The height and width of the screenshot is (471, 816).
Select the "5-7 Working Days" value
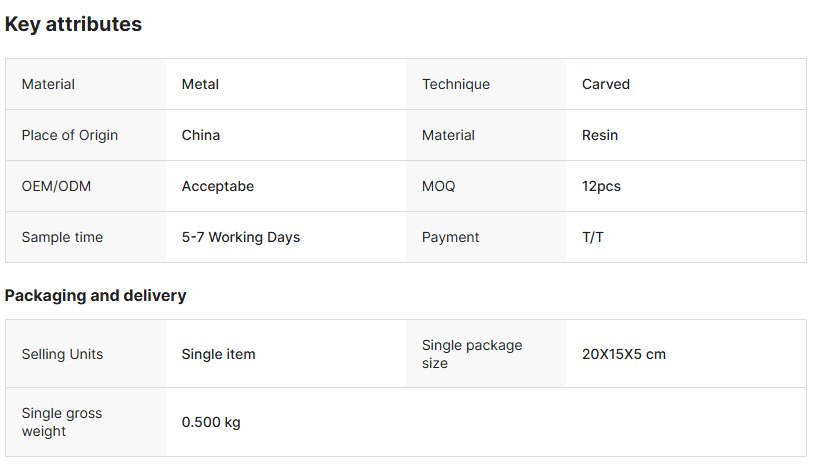pyautogui.click(x=241, y=237)
